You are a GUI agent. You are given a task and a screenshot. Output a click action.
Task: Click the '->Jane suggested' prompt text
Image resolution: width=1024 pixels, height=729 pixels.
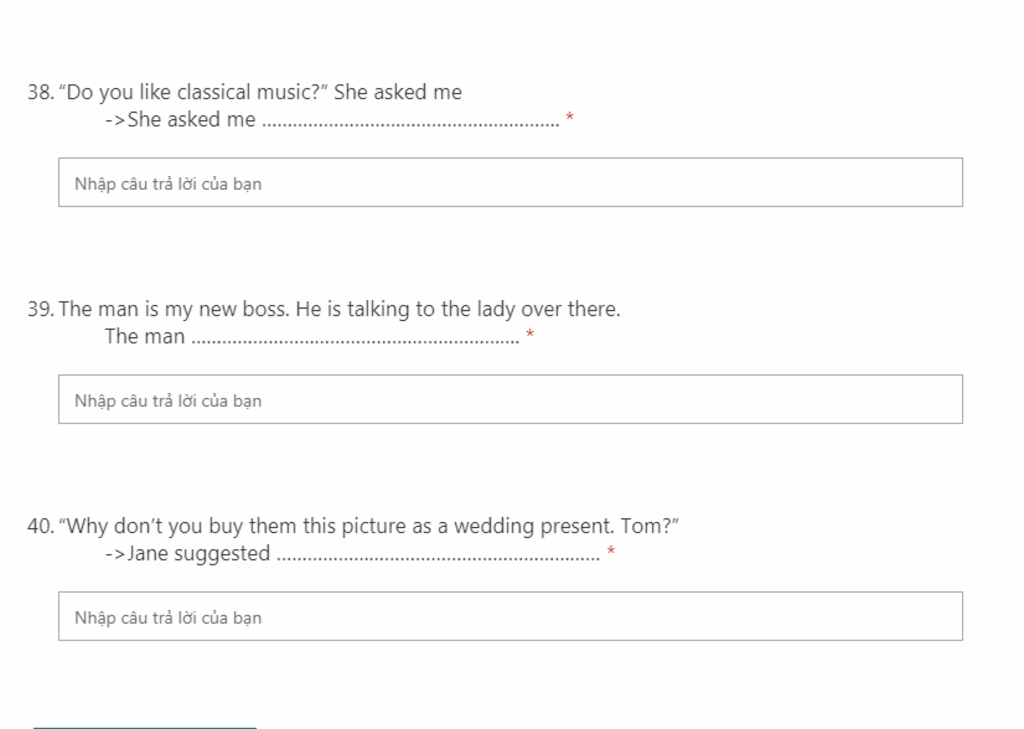click(x=187, y=553)
